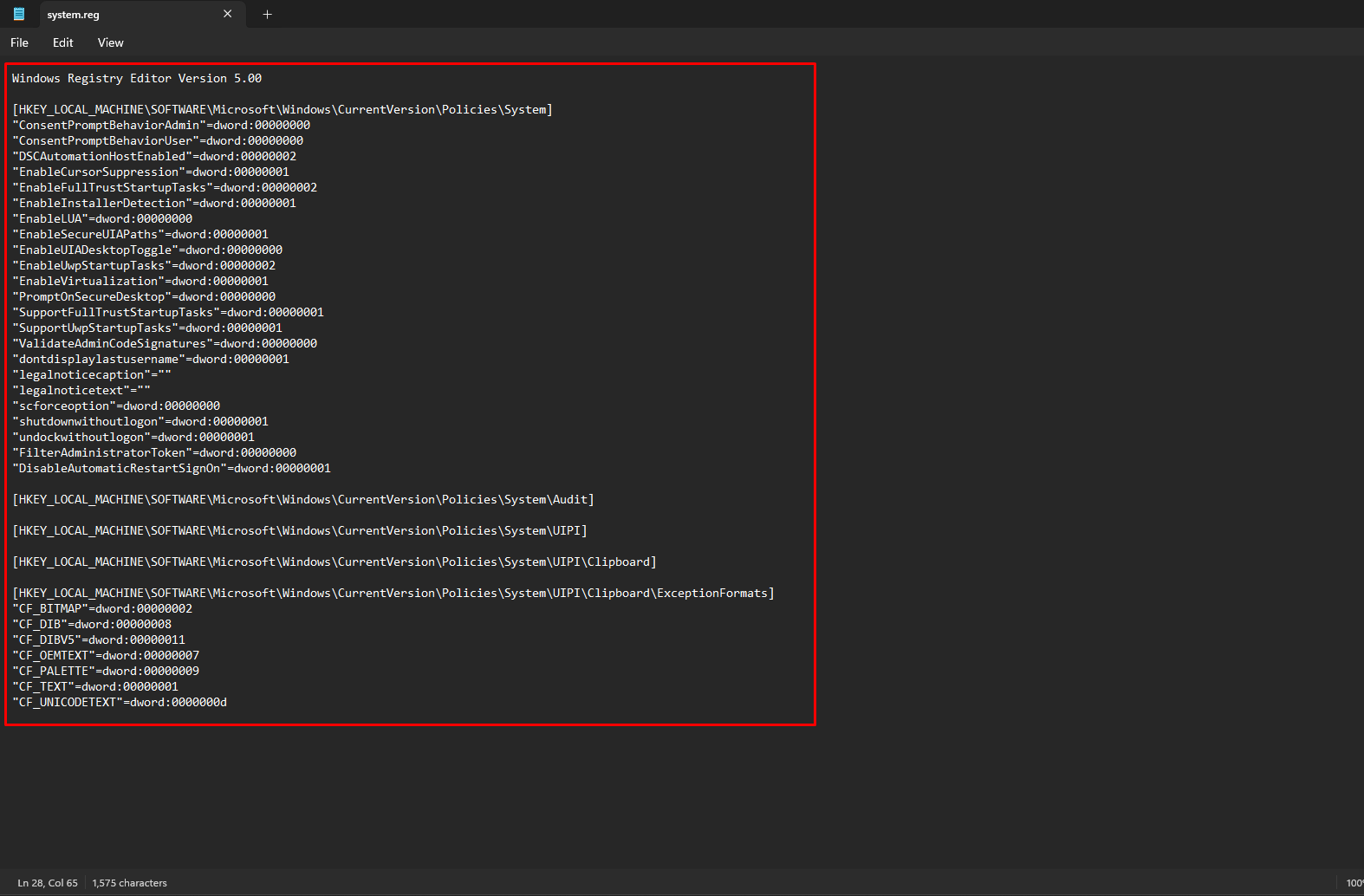Click the "EnableSecureUIAPaths" line
This screenshot has height=896, width=1364.
(x=140, y=234)
